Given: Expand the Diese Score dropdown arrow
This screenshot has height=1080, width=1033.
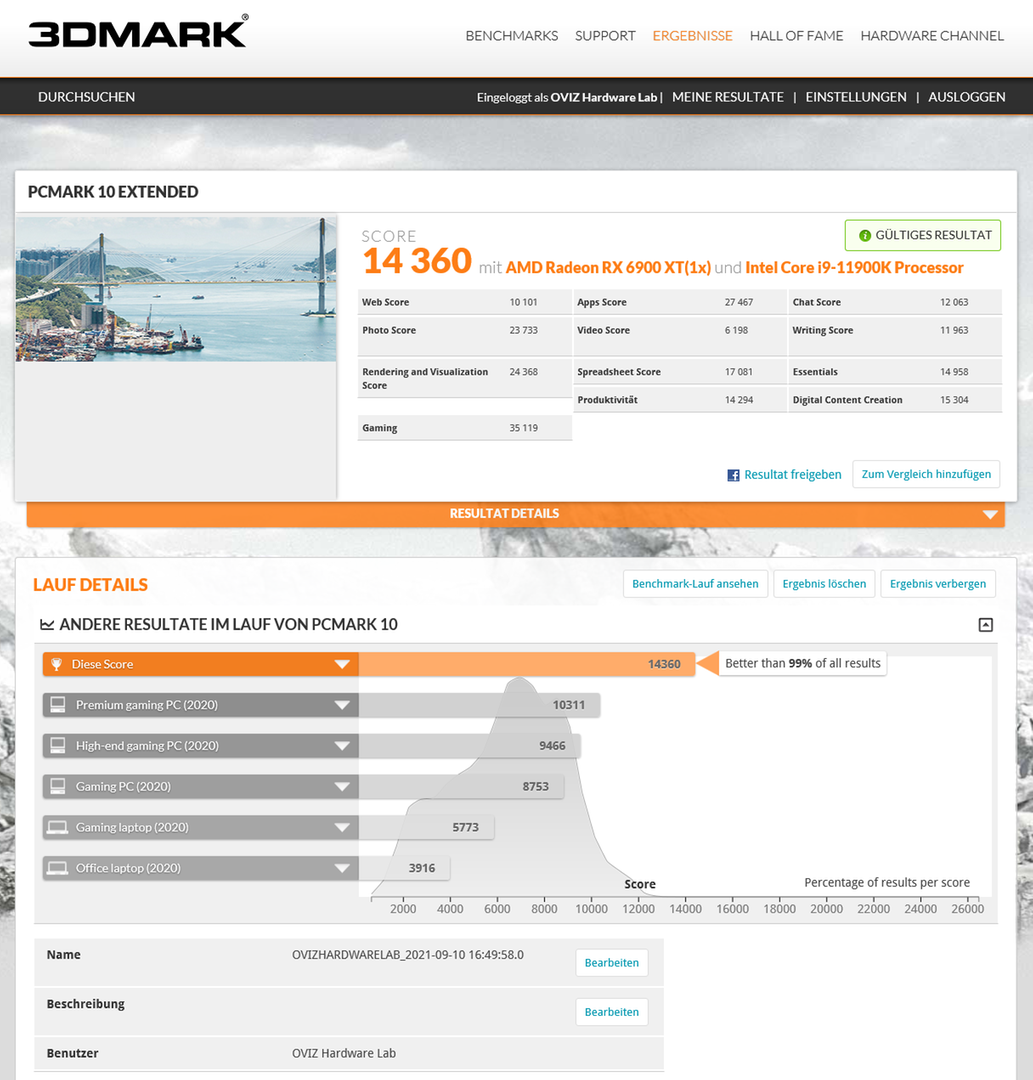Looking at the screenshot, I should [342, 665].
